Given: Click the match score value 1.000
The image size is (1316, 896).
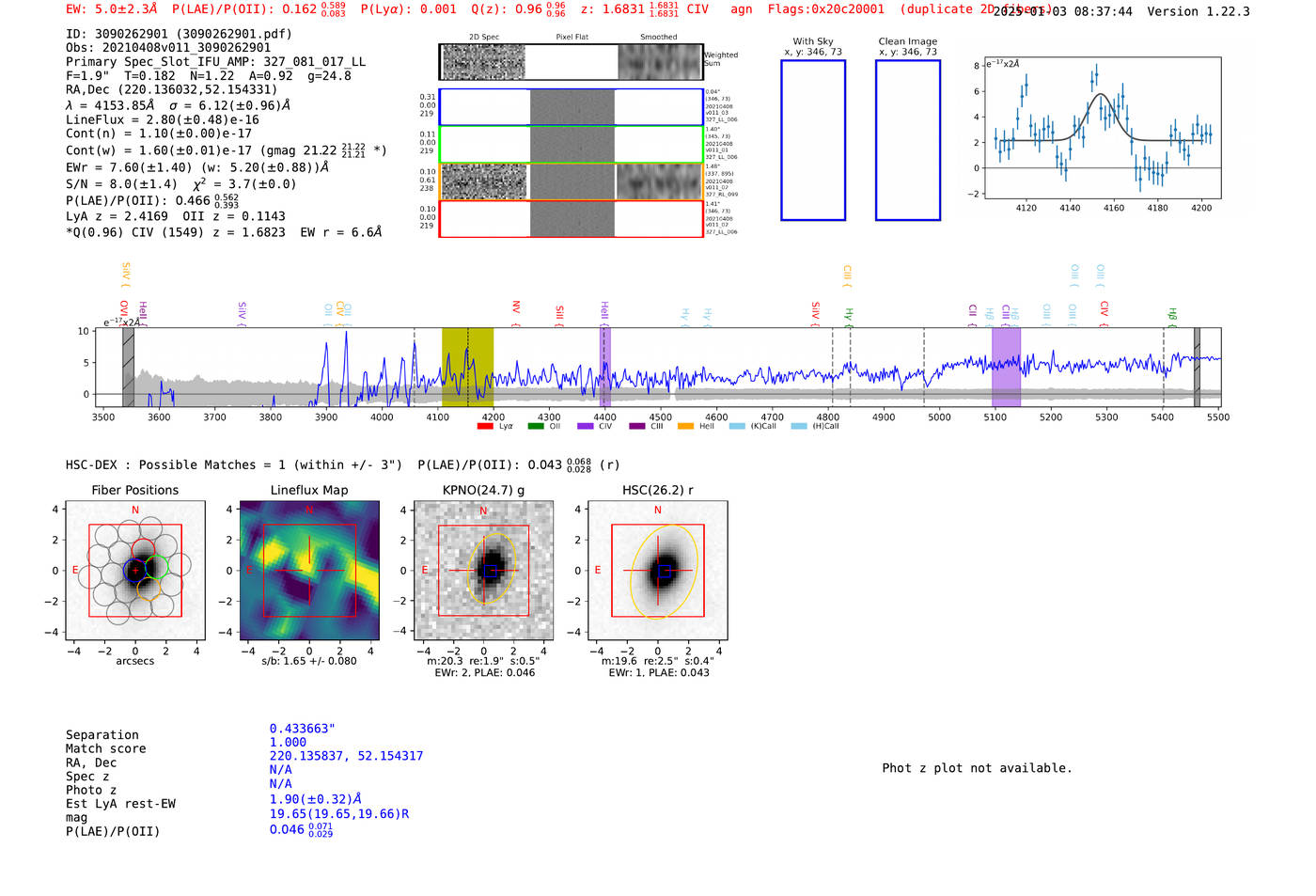Looking at the screenshot, I should point(288,743).
